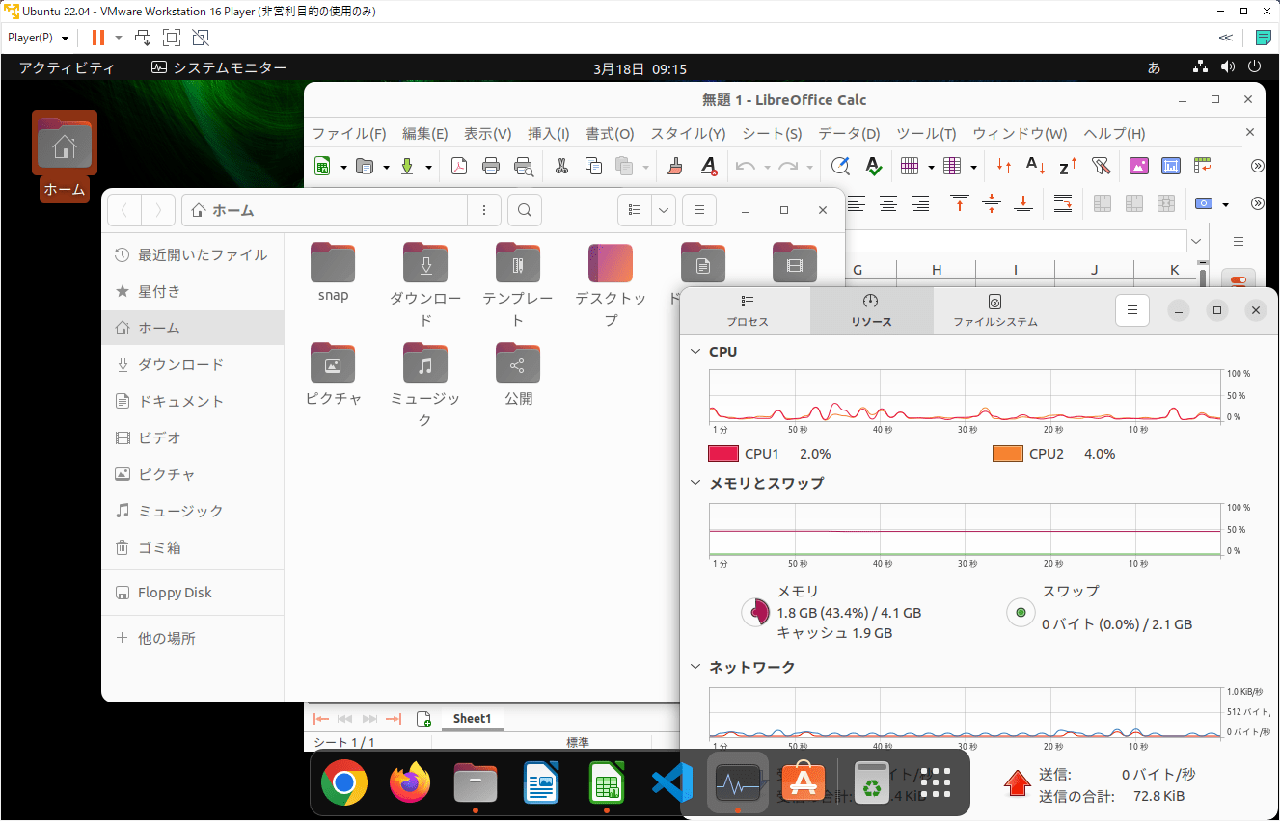1280x821 pixels.
Task: Click the CPU1 color swatch
Action: (x=723, y=454)
